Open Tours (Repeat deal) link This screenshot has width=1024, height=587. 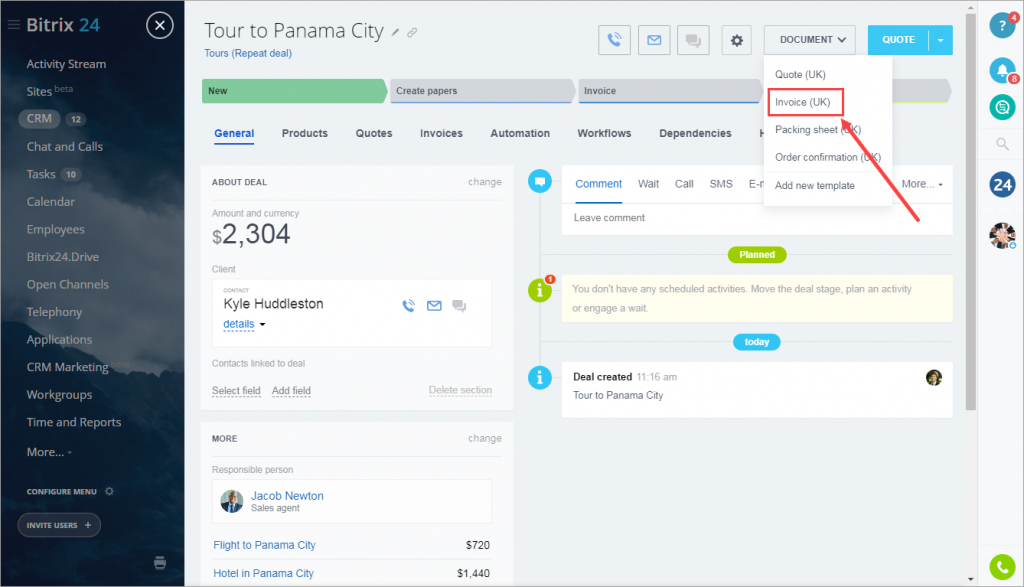point(248,54)
